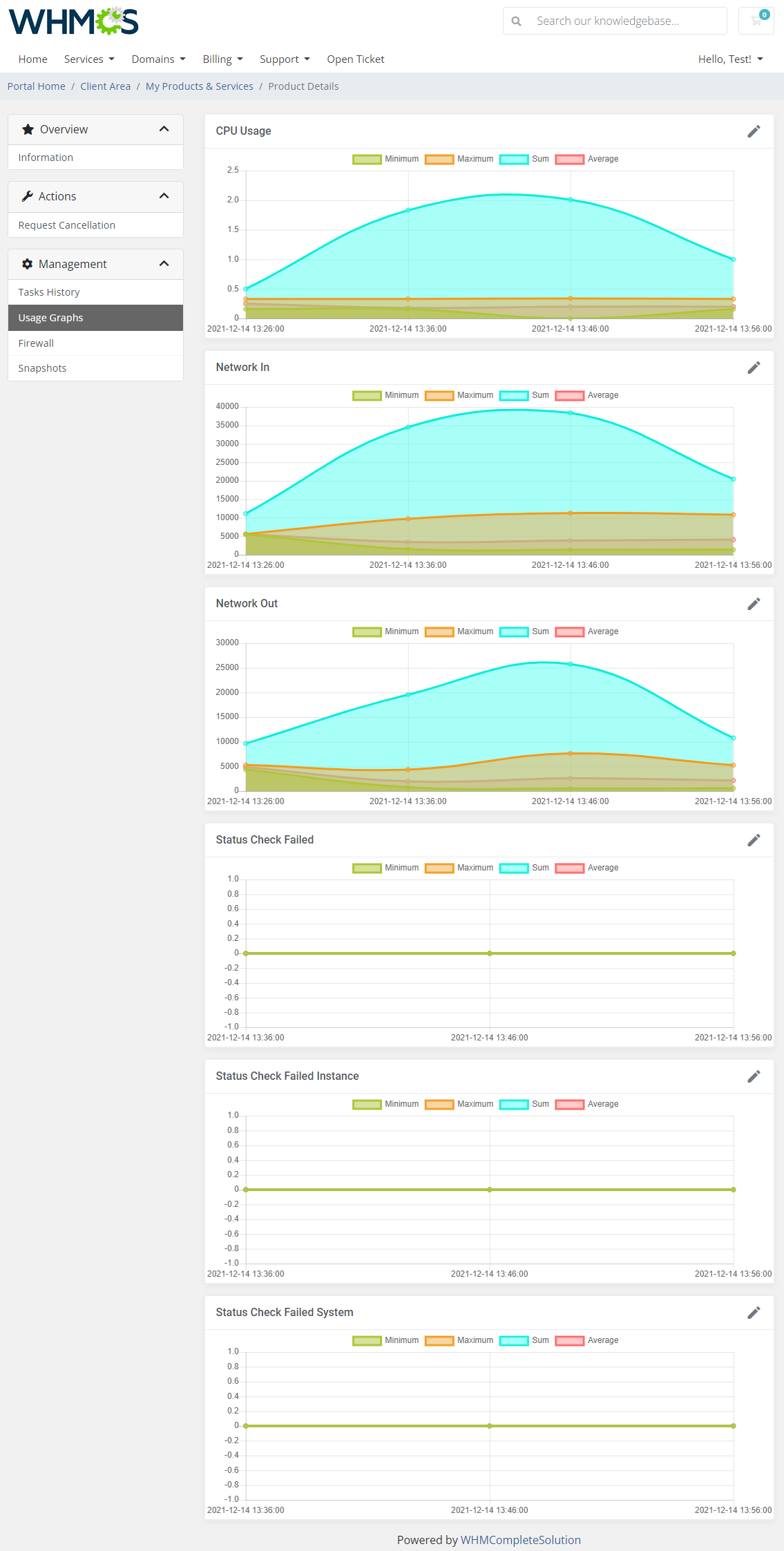
Task: Click the Network In pencil icon
Action: [x=754, y=368]
